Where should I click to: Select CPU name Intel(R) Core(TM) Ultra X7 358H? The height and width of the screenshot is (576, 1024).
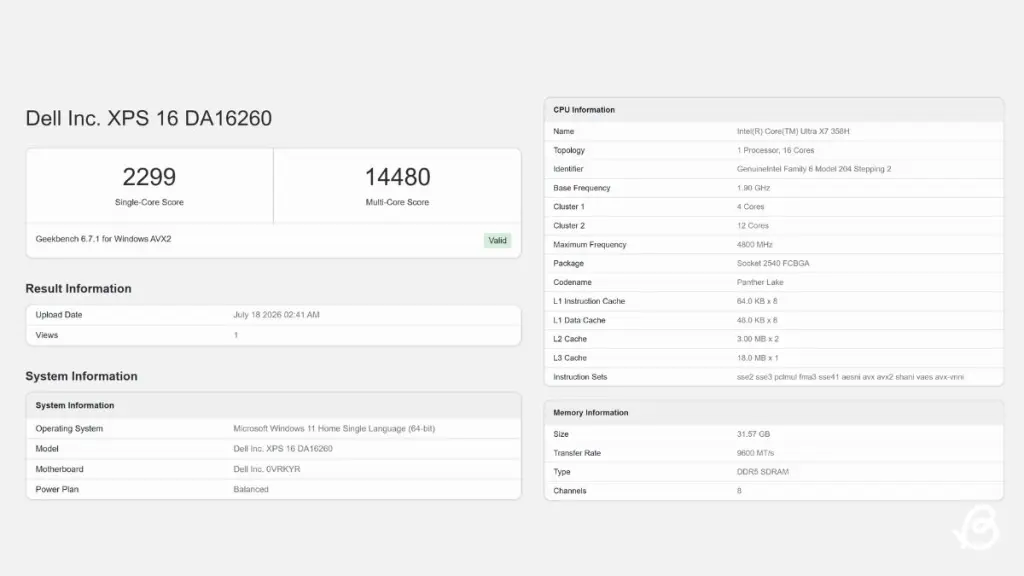(793, 131)
